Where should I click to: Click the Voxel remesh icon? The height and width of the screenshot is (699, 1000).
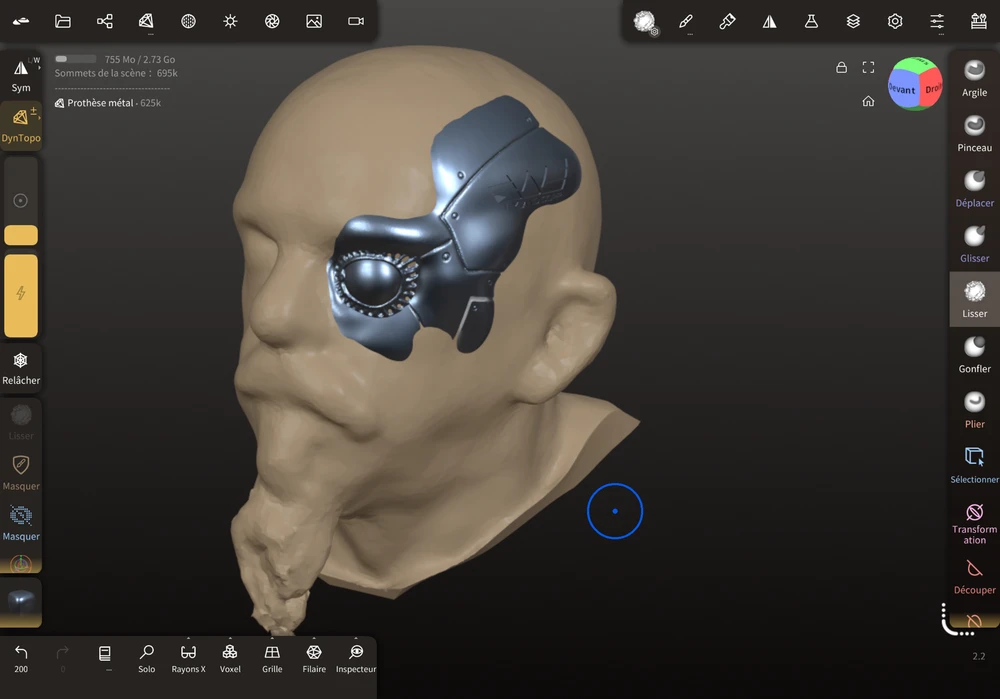(x=230, y=657)
